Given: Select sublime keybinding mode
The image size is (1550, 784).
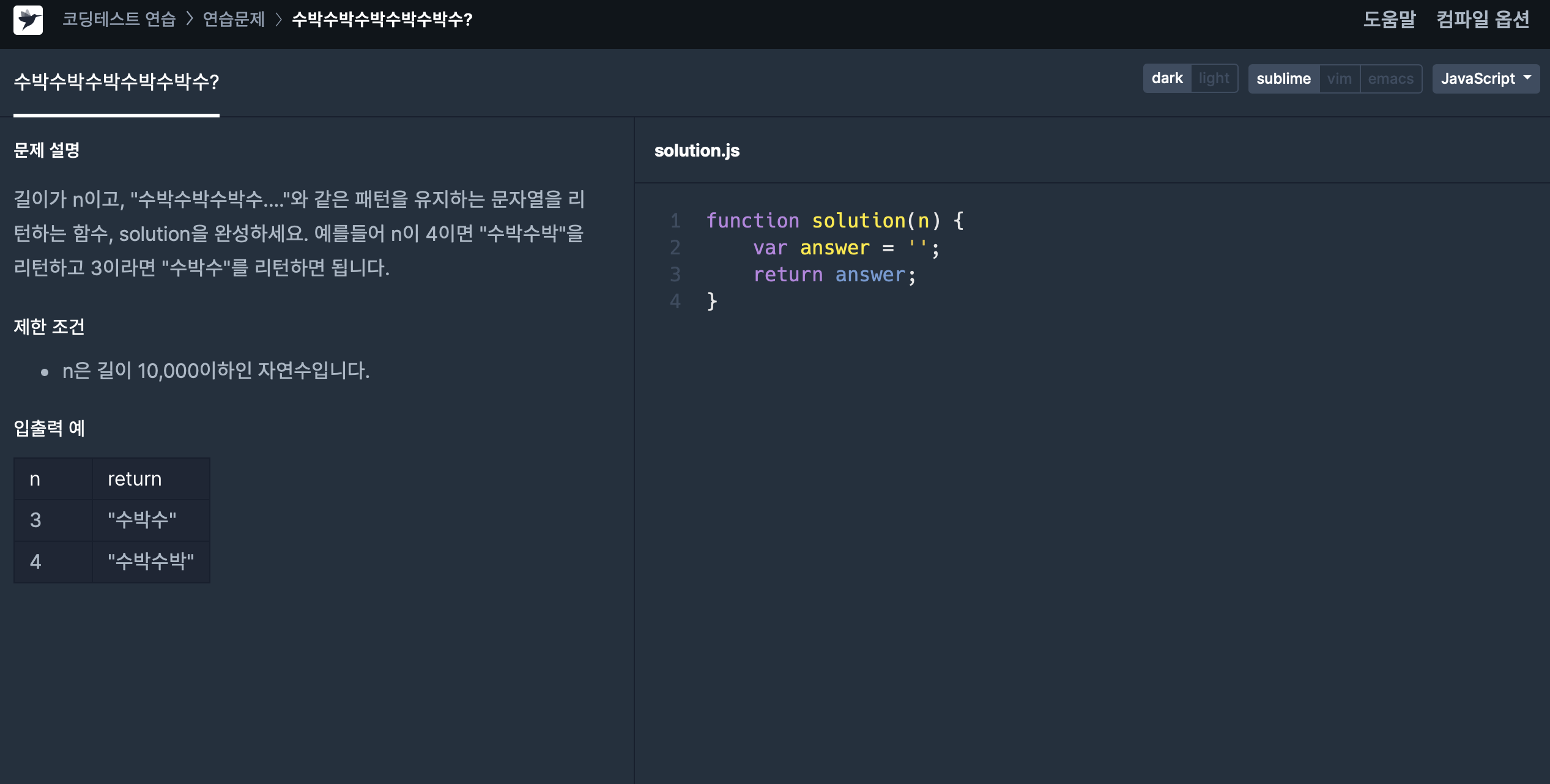Looking at the screenshot, I should pyautogui.click(x=1283, y=78).
